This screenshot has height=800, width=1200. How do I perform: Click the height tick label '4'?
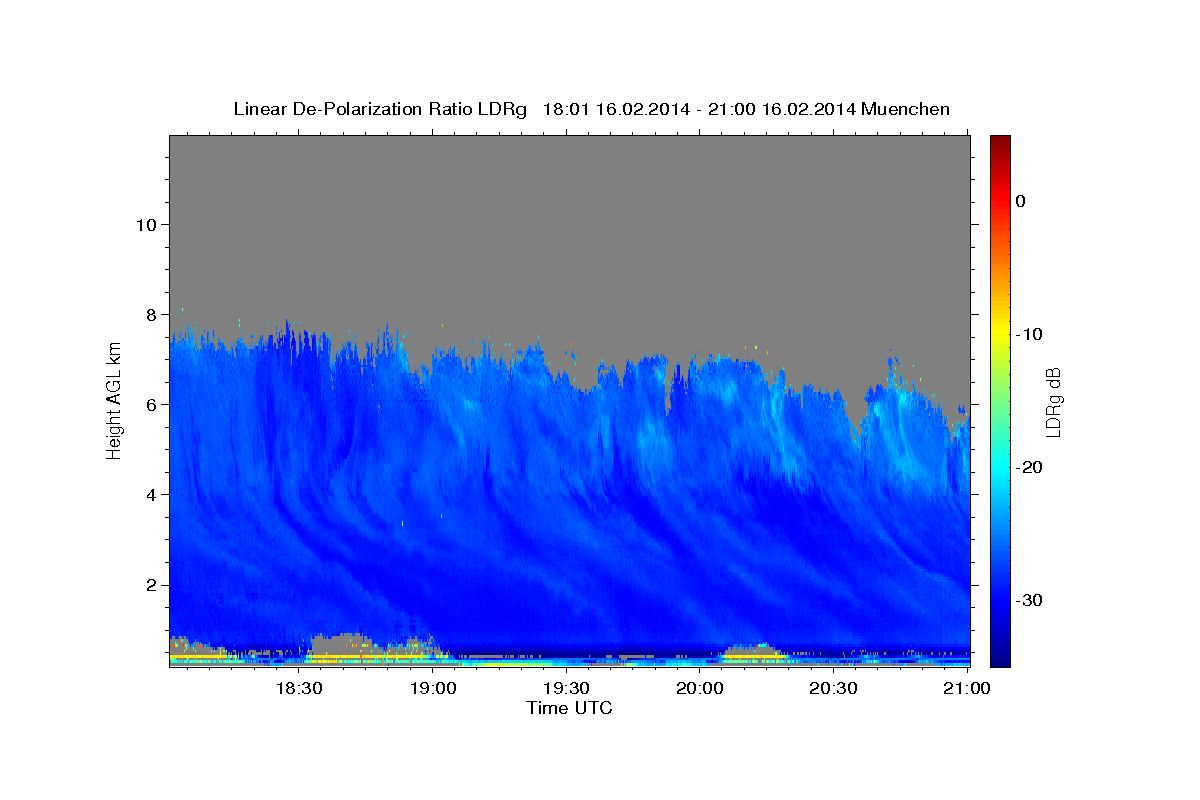150,494
